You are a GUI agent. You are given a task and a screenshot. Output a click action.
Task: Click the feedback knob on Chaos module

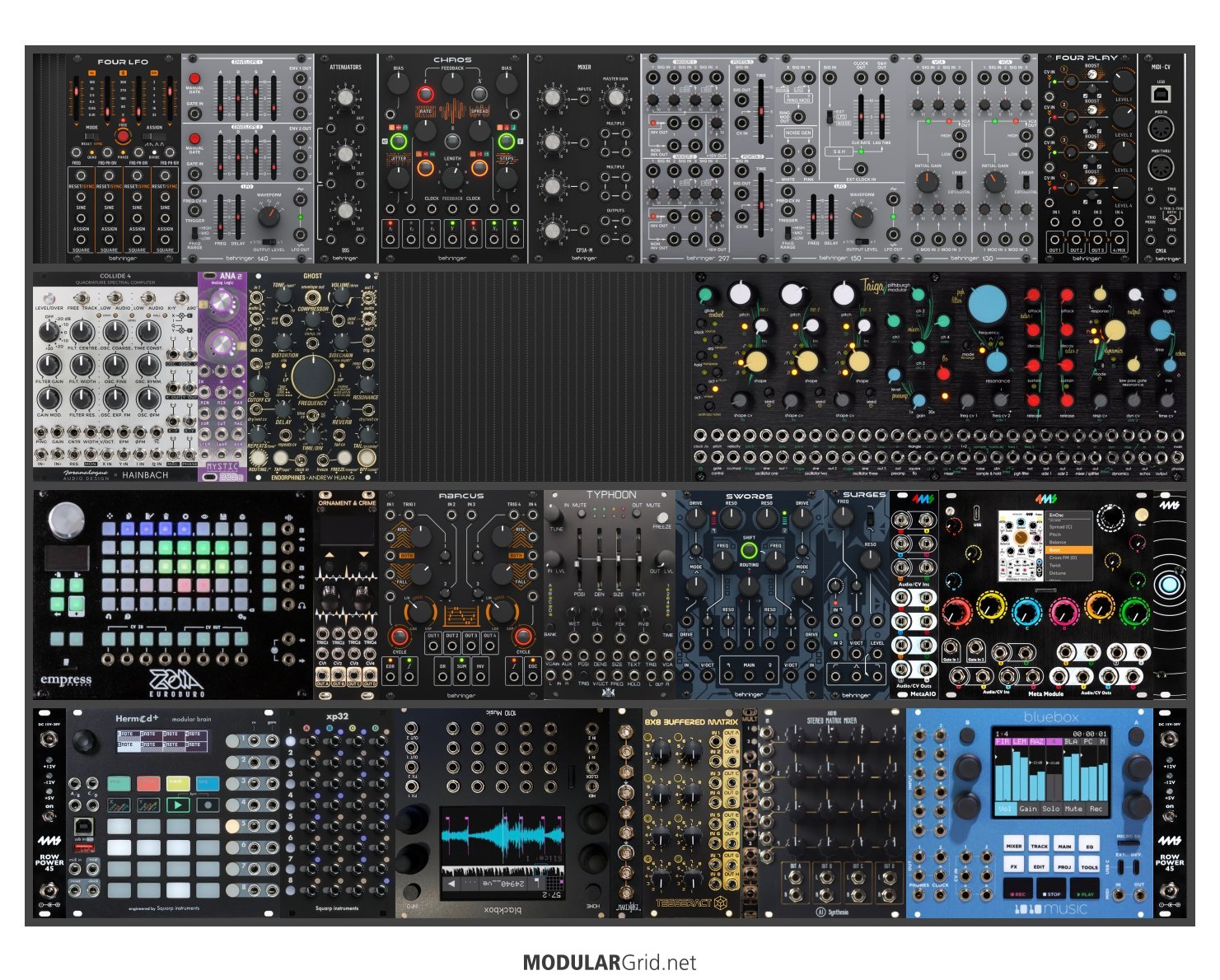[452, 83]
